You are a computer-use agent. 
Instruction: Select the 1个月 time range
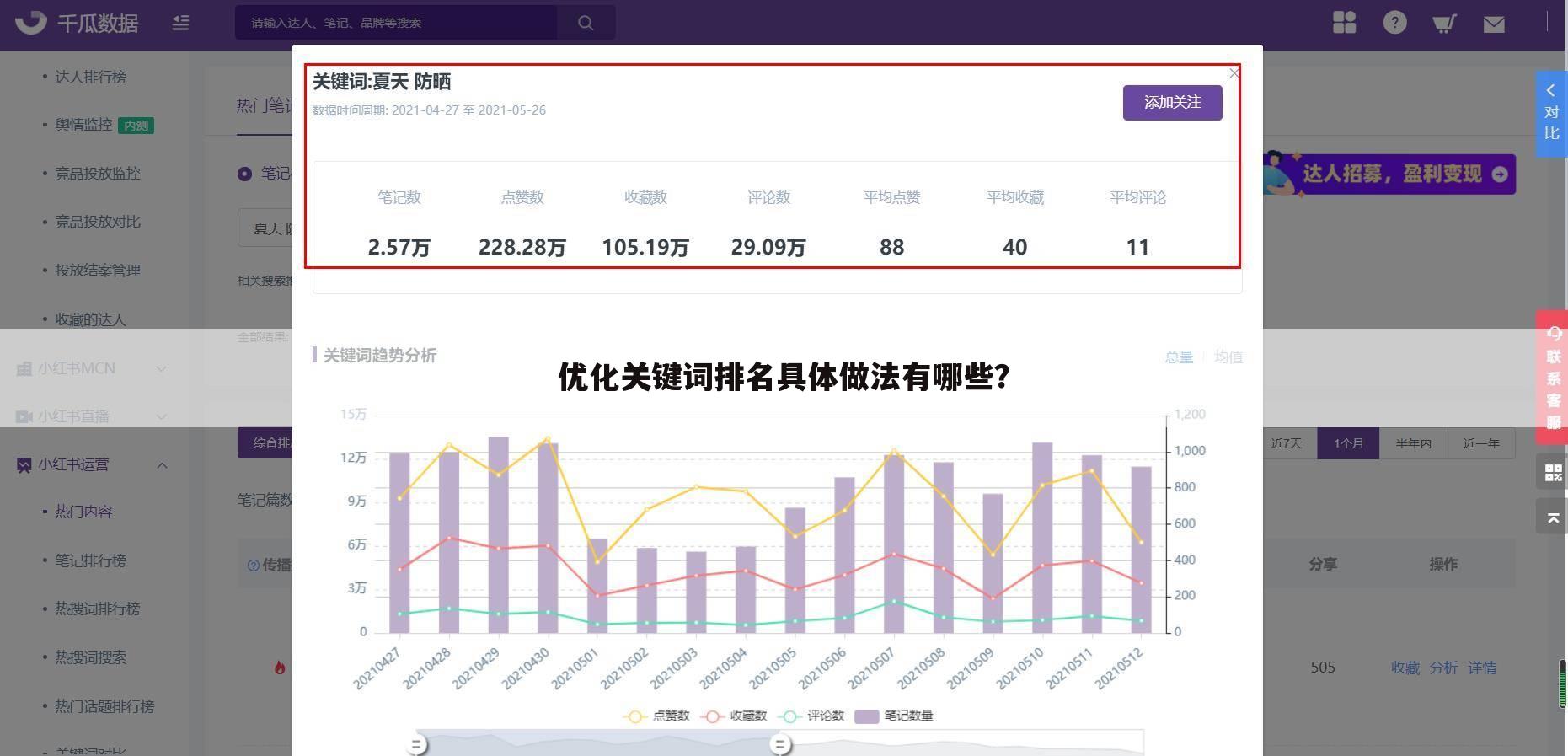click(x=1348, y=443)
